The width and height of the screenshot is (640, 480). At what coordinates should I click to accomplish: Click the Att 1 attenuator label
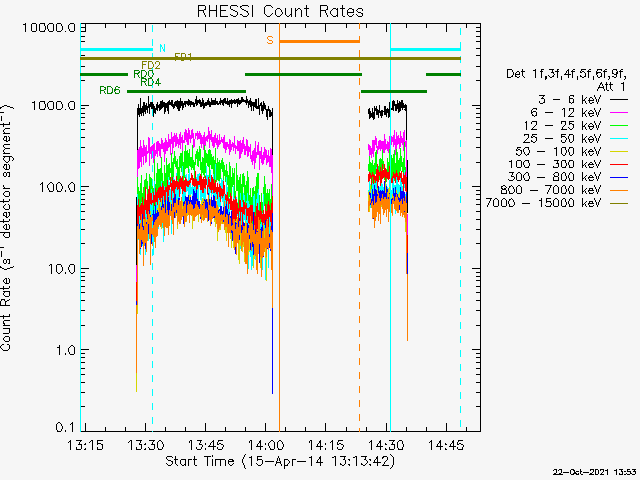click(611, 87)
